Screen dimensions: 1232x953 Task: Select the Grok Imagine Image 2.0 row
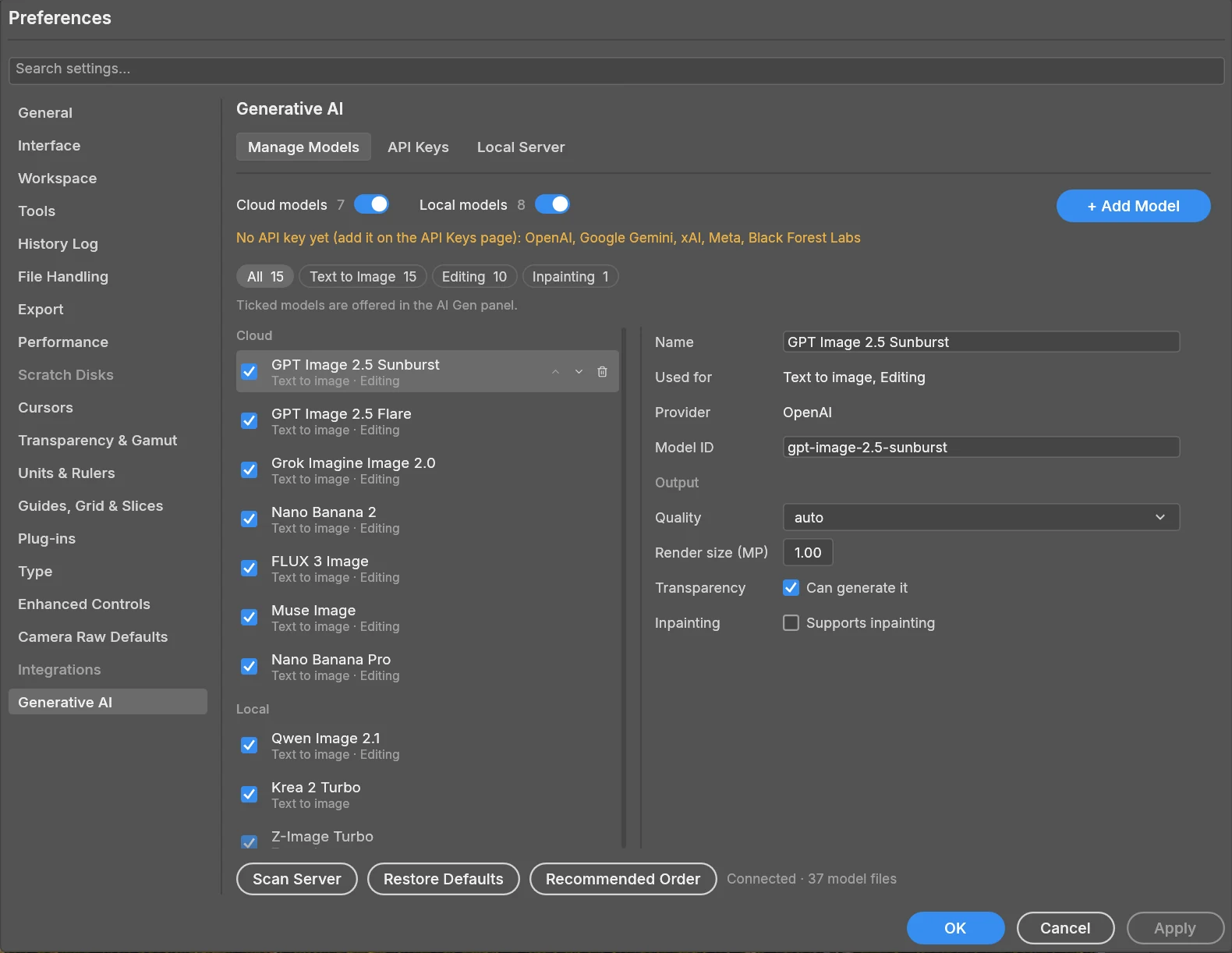[427, 470]
